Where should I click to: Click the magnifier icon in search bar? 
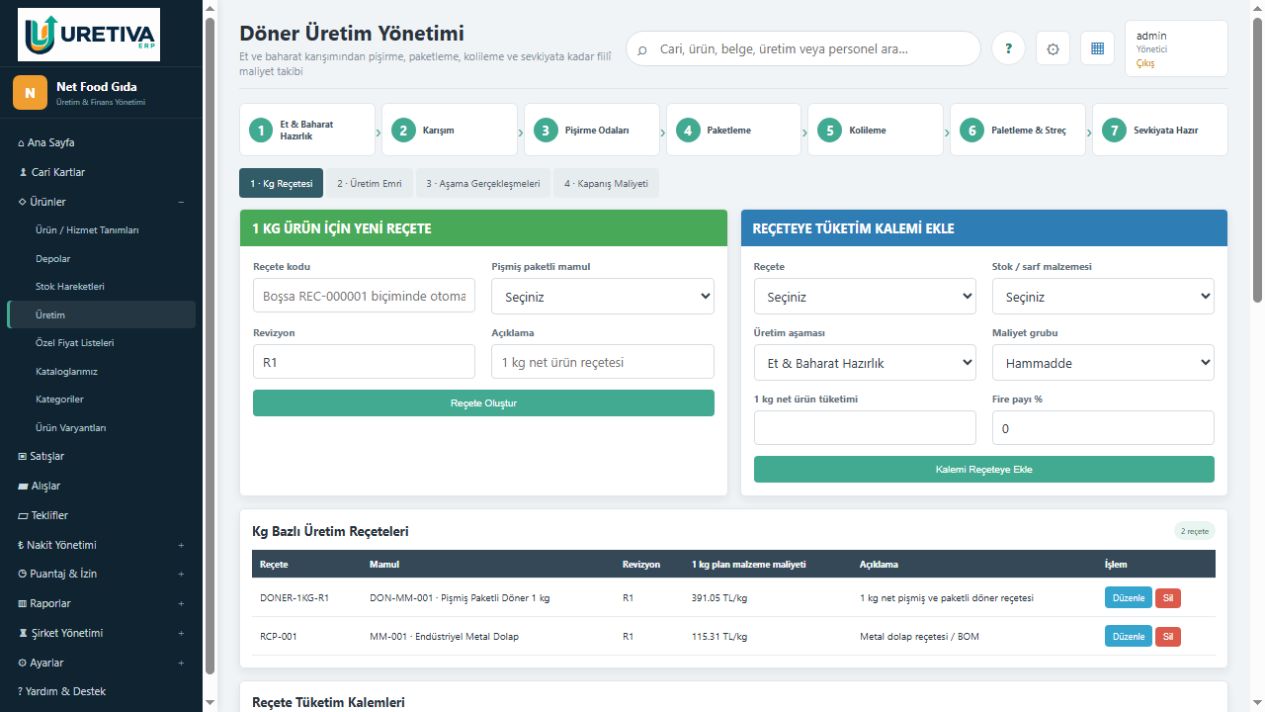(x=642, y=49)
